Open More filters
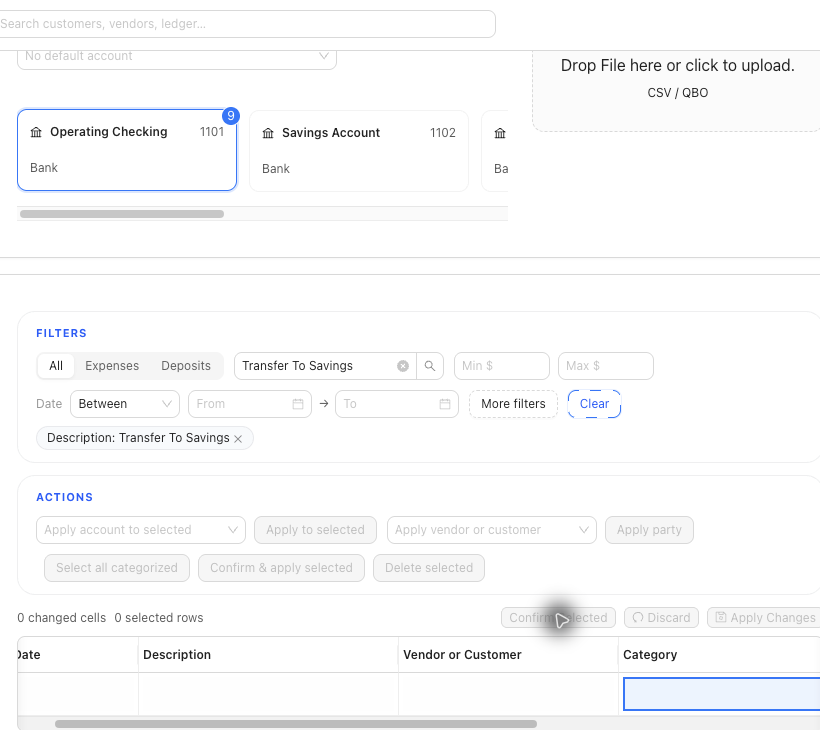Screen dimensions: 820x730 513,404
